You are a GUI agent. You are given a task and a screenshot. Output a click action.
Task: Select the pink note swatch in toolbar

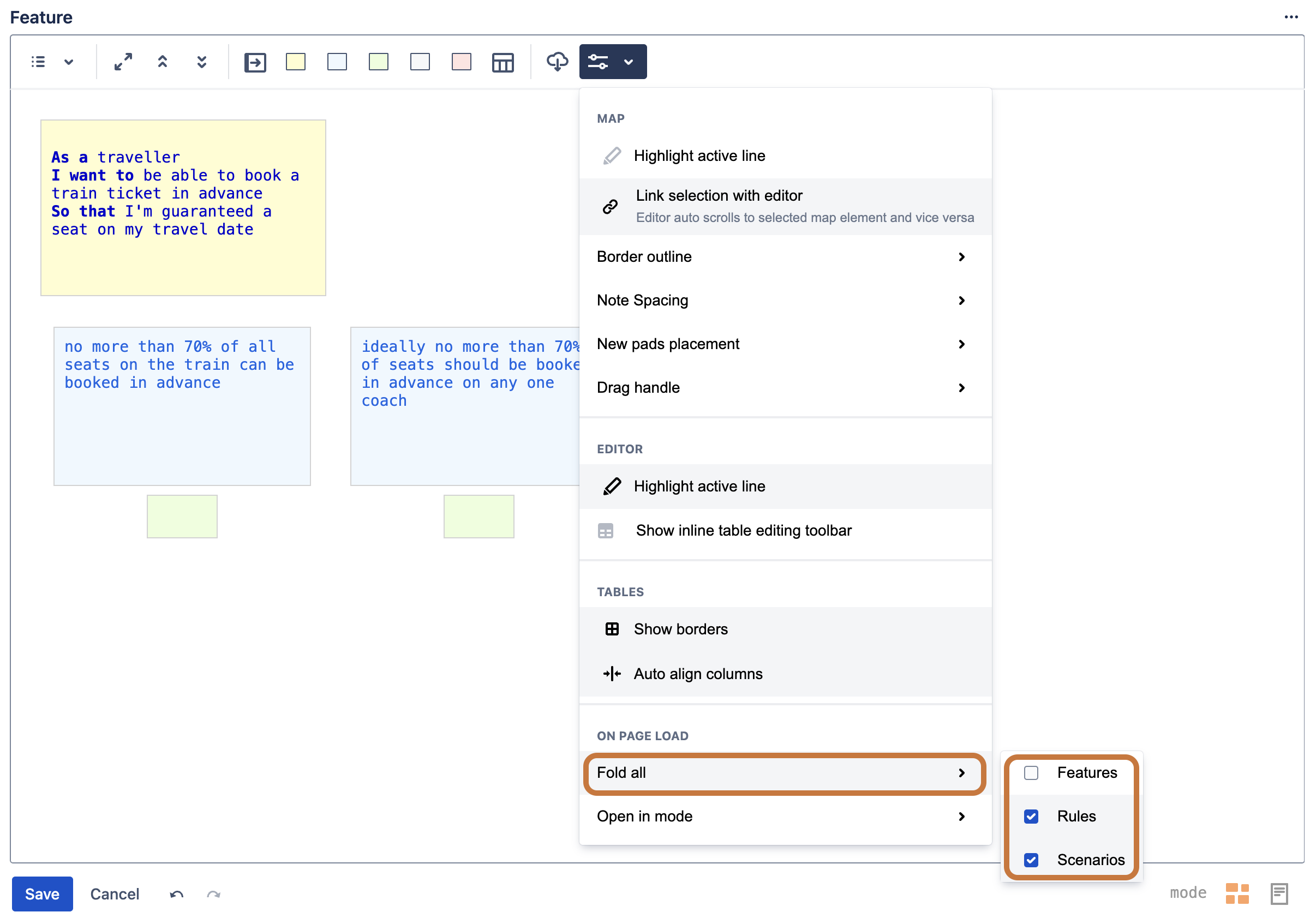(x=462, y=62)
